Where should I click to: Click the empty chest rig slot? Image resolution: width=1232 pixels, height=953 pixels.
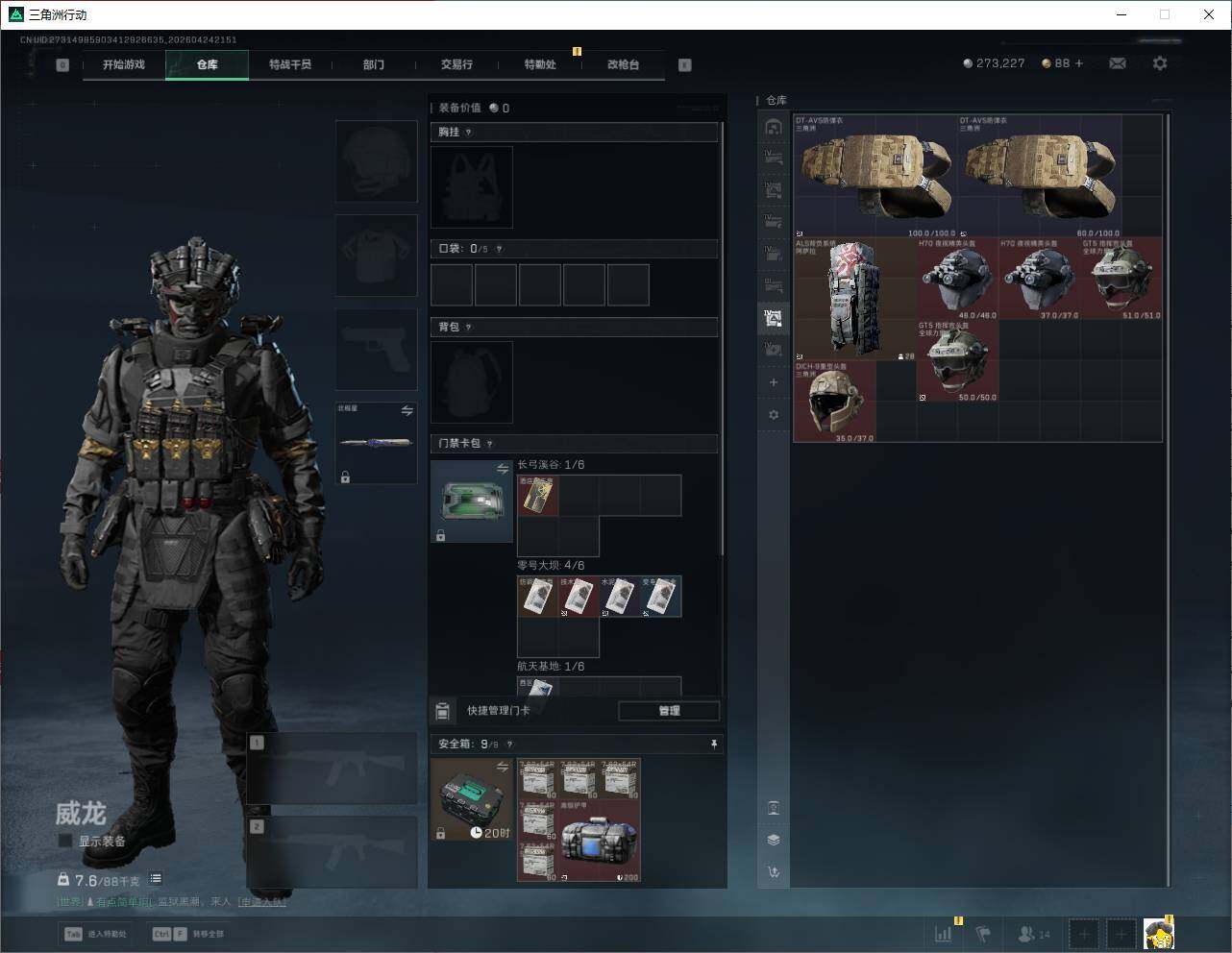(472, 187)
